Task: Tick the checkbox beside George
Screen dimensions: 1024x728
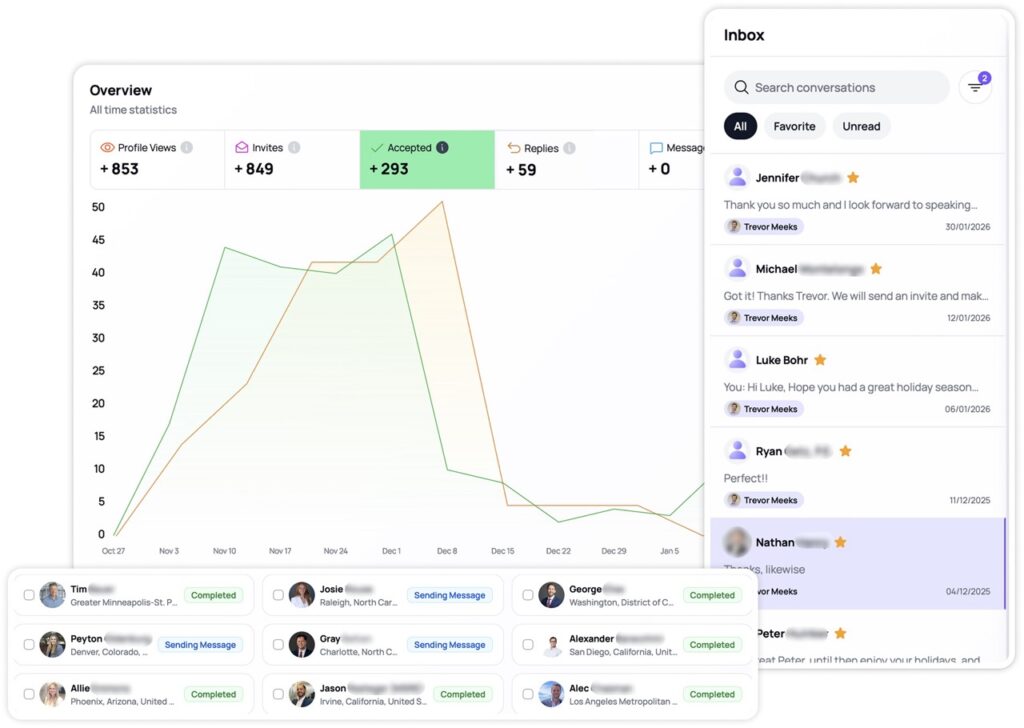Action: [x=527, y=595]
